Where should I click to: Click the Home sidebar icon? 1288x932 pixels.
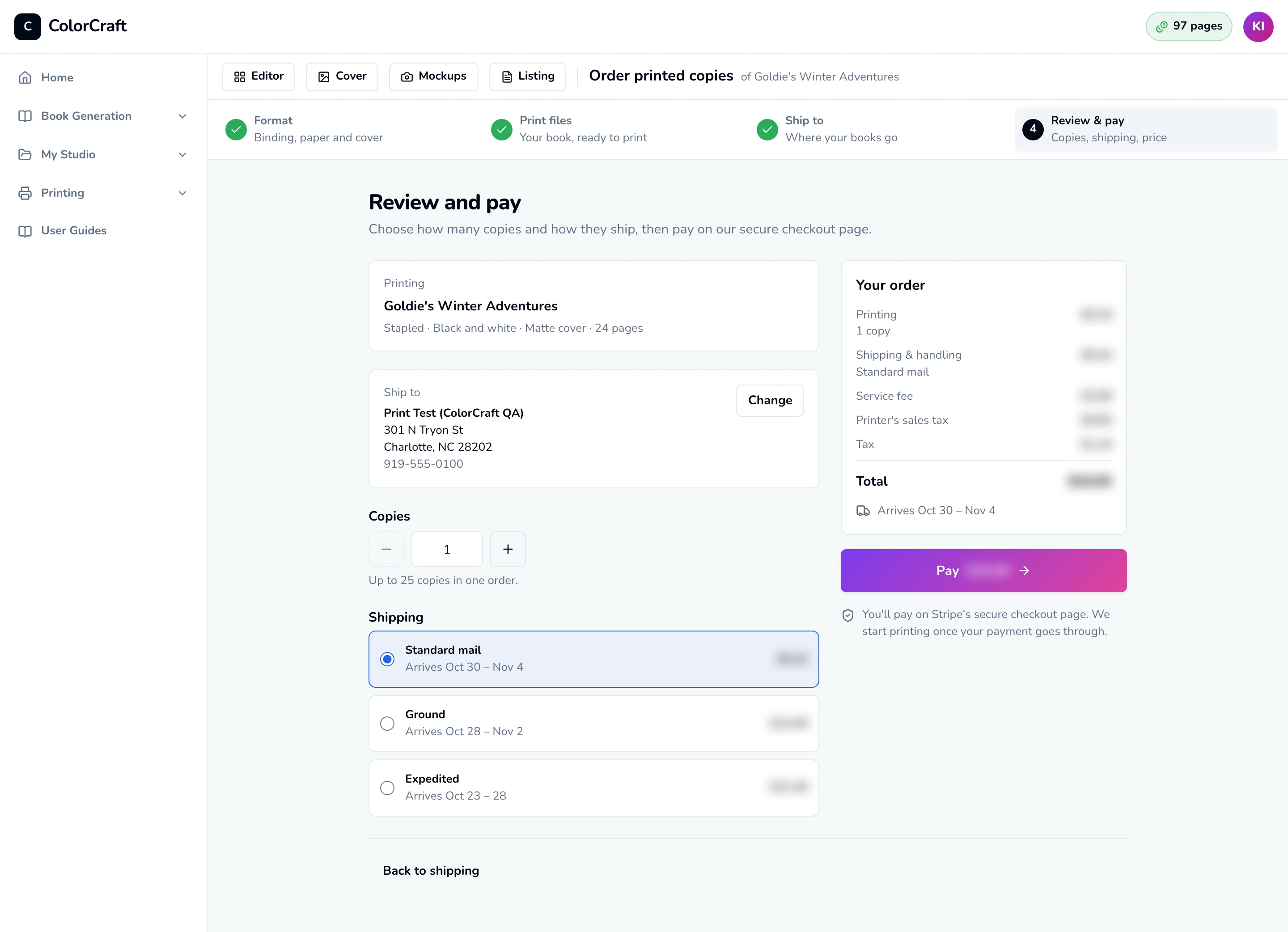tap(25, 77)
